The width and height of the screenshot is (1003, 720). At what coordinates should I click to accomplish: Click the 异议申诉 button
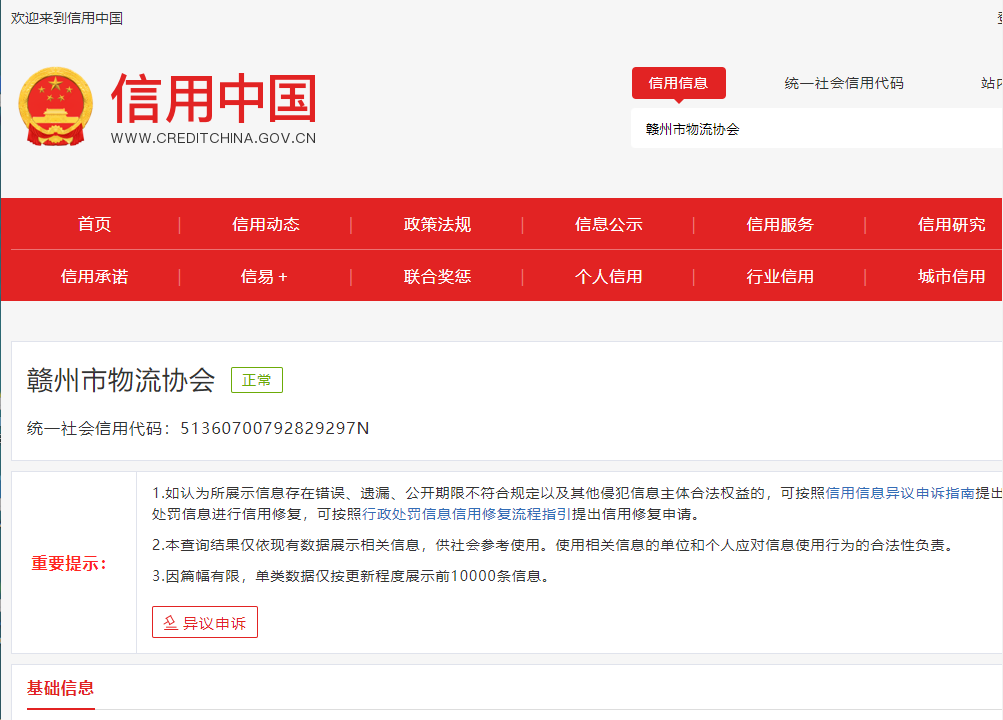[x=205, y=622]
